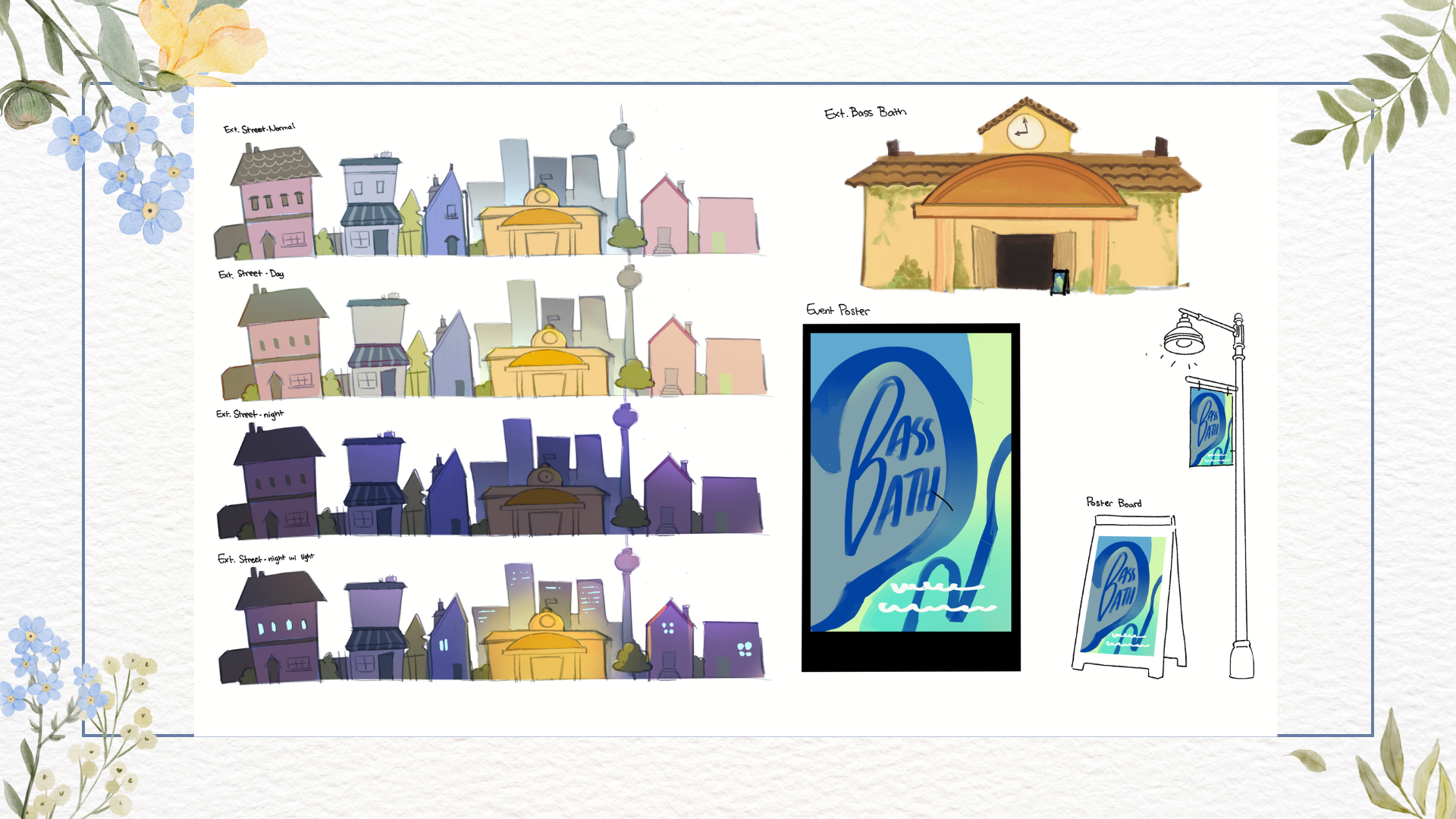The image size is (1456, 819).
Task: Click the Ext. Street-Normal text label
Action: point(259,128)
